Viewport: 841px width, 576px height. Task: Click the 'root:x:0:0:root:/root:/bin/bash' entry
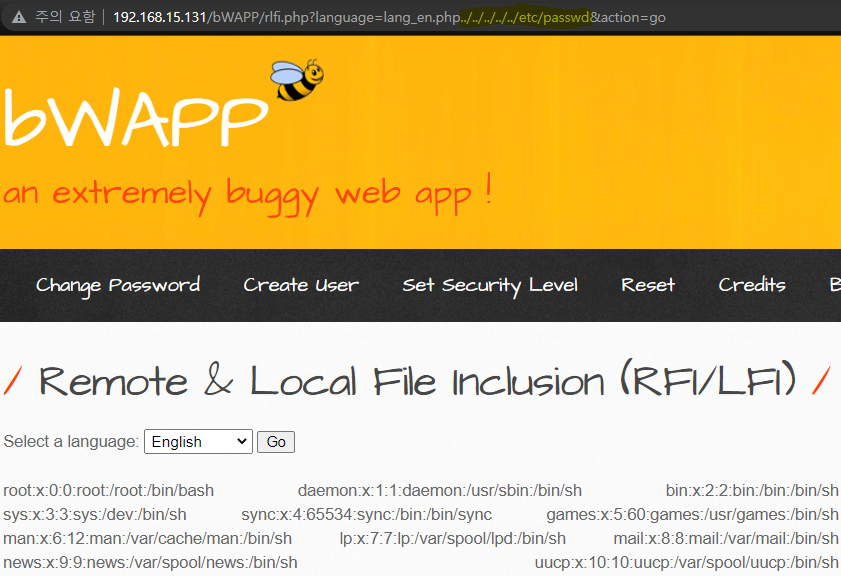pos(108,490)
